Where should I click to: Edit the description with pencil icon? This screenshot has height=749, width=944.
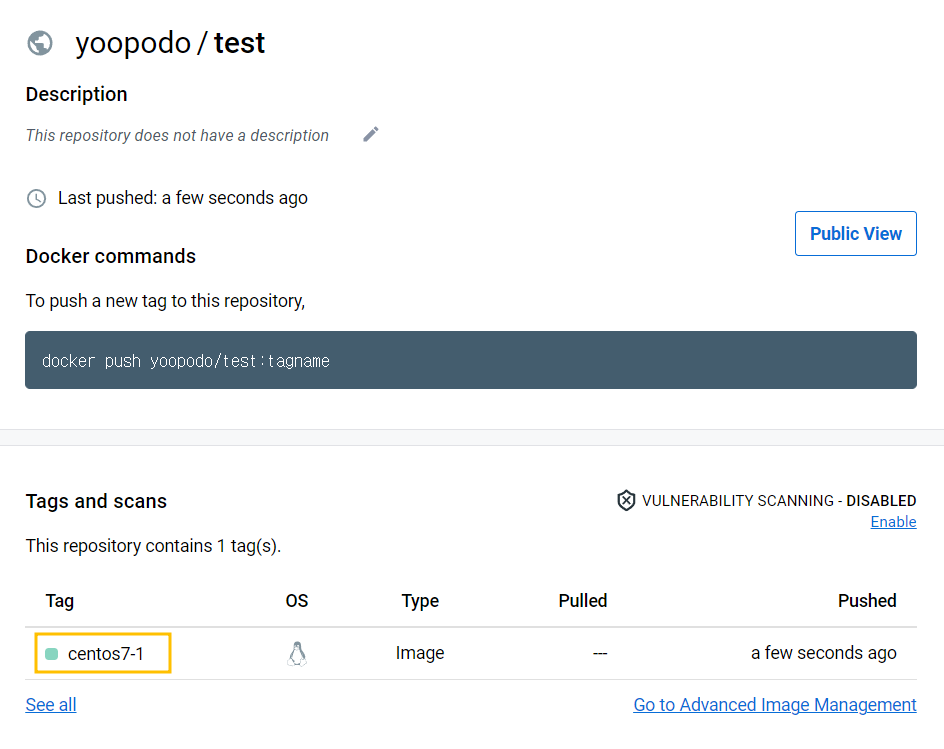(371, 134)
